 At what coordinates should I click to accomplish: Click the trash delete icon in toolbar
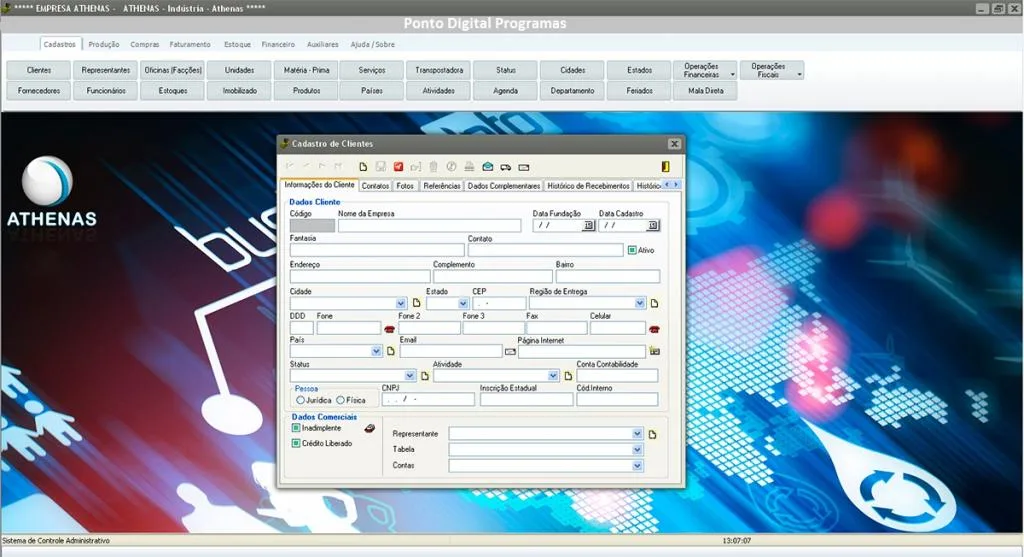pos(433,167)
